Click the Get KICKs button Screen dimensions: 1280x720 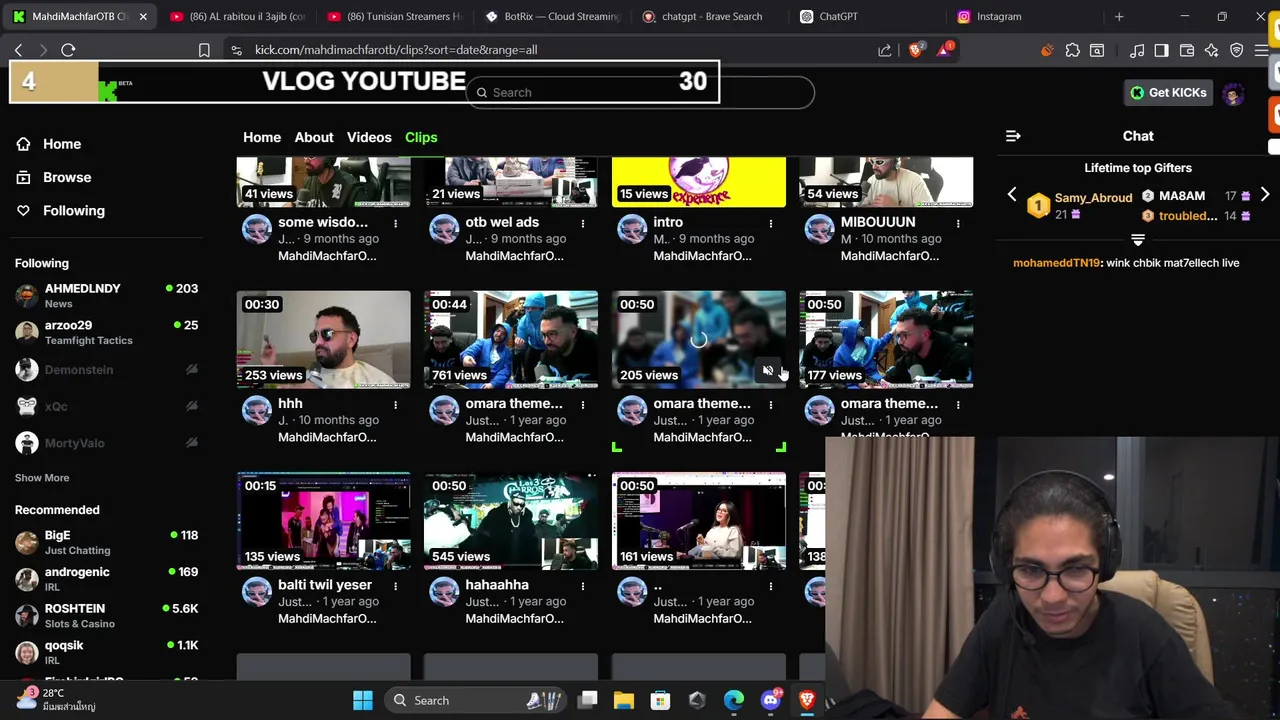click(x=1168, y=93)
